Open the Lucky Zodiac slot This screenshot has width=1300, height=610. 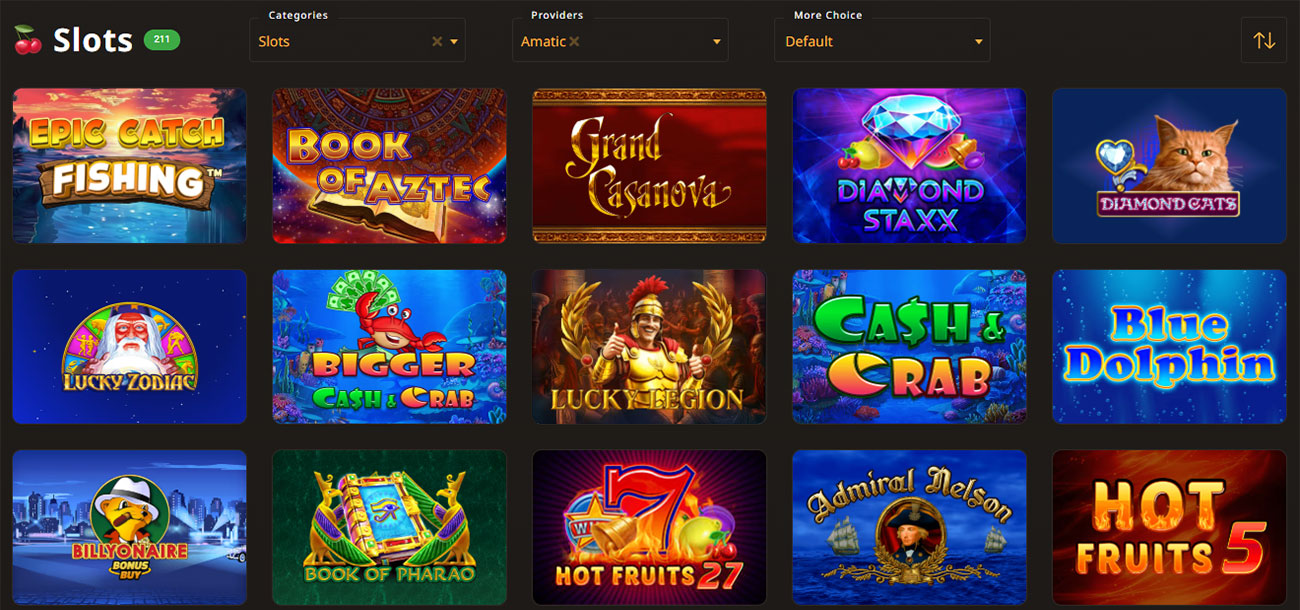tap(129, 346)
